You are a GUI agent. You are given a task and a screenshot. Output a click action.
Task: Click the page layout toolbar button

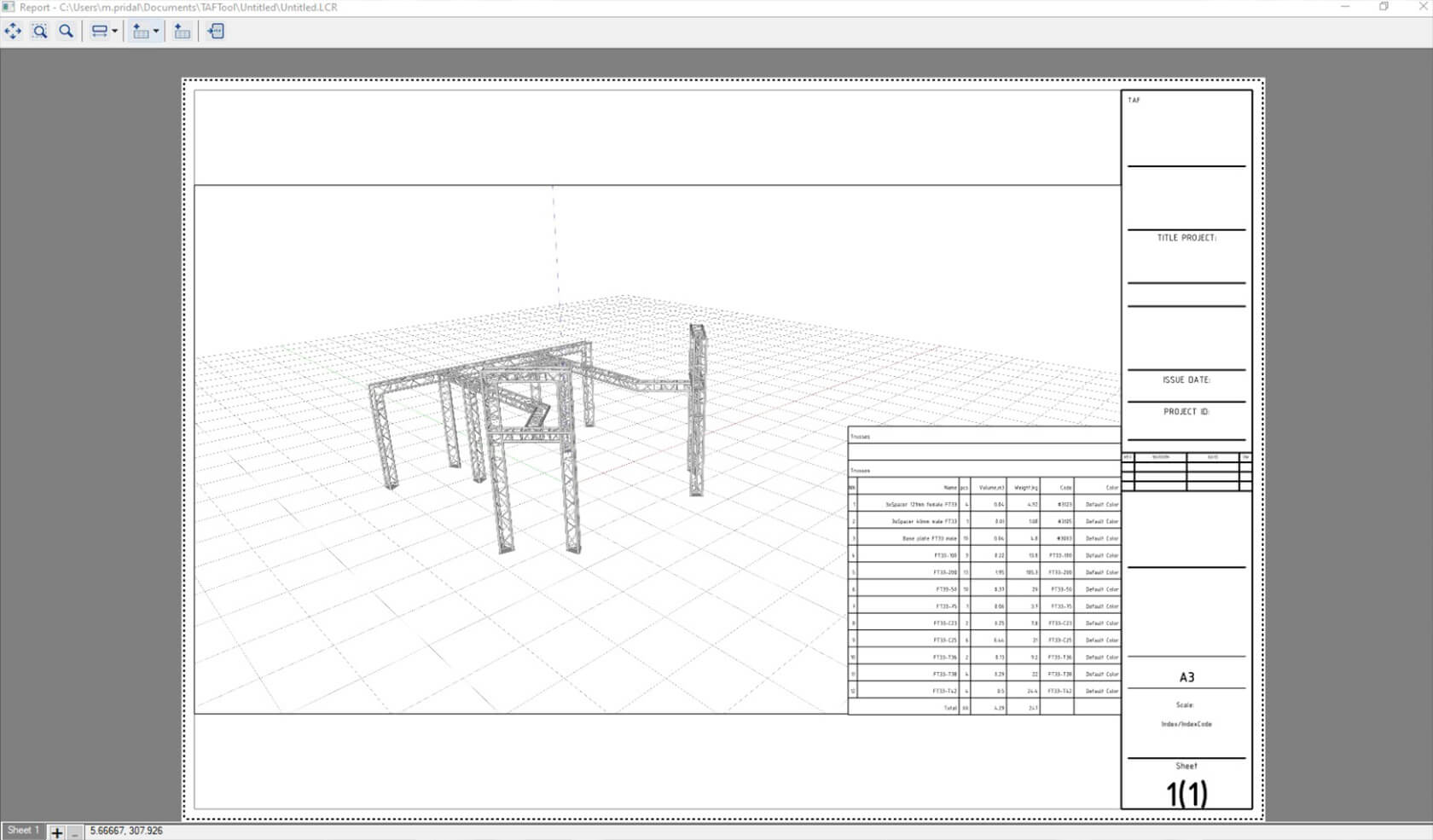[100, 32]
